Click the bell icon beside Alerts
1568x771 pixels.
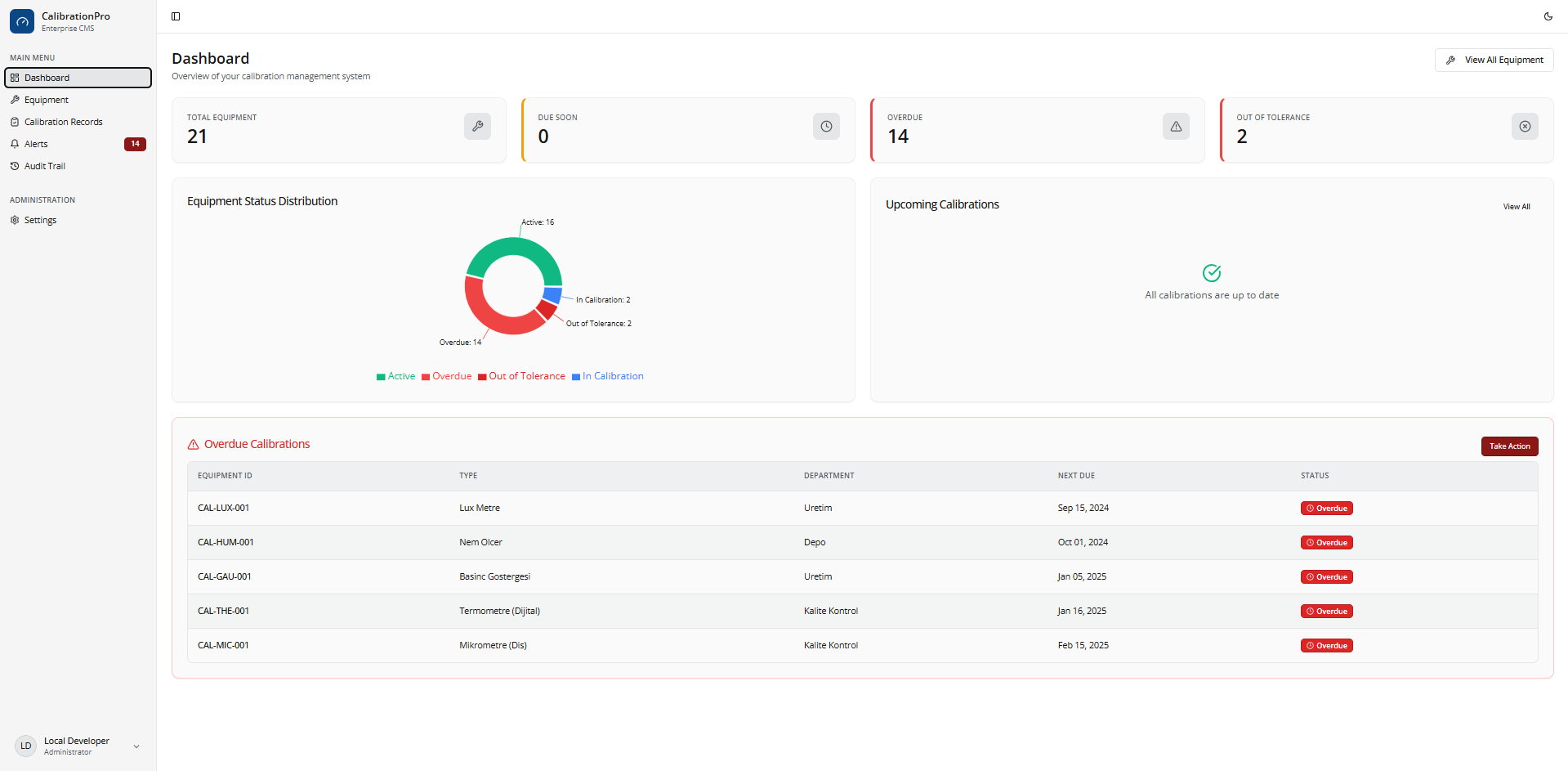point(15,143)
